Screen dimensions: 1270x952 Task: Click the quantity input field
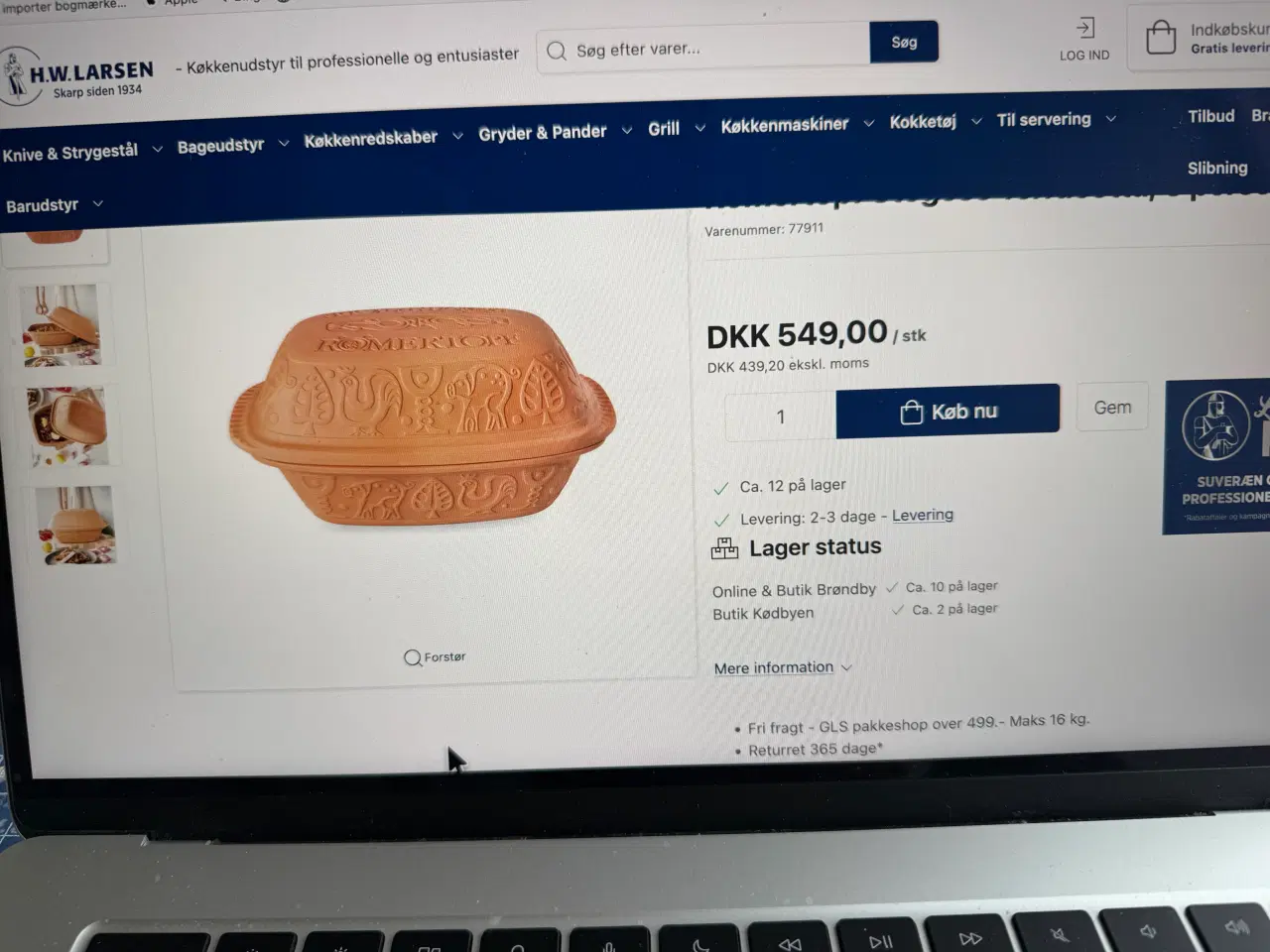coord(781,416)
